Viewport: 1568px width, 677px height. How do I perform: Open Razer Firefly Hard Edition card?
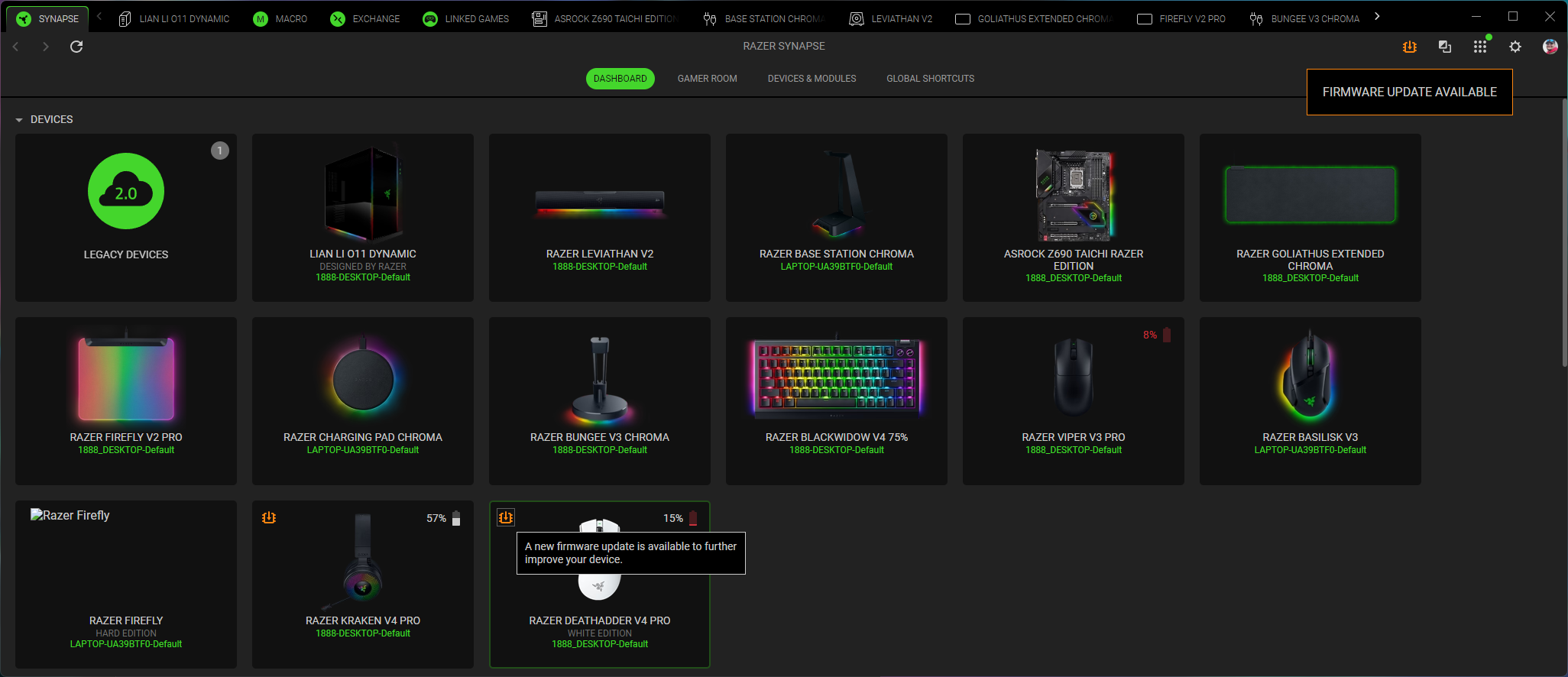pyautogui.click(x=126, y=585)
